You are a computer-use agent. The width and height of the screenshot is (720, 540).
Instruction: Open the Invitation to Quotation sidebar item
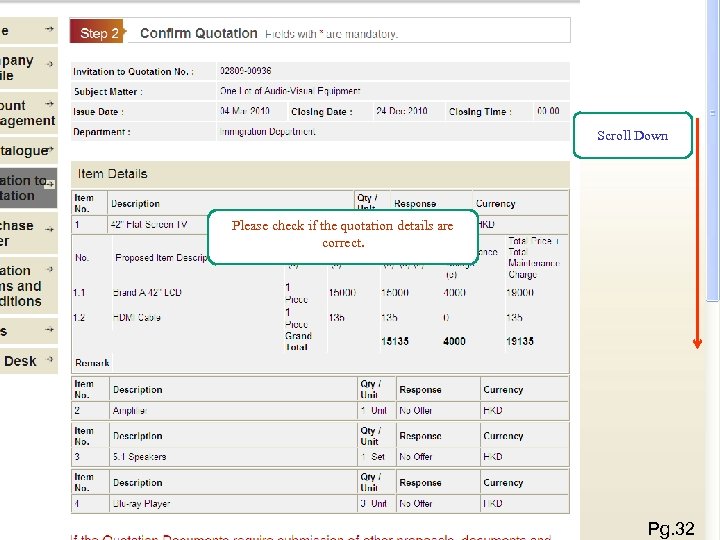tap(28, 188)
